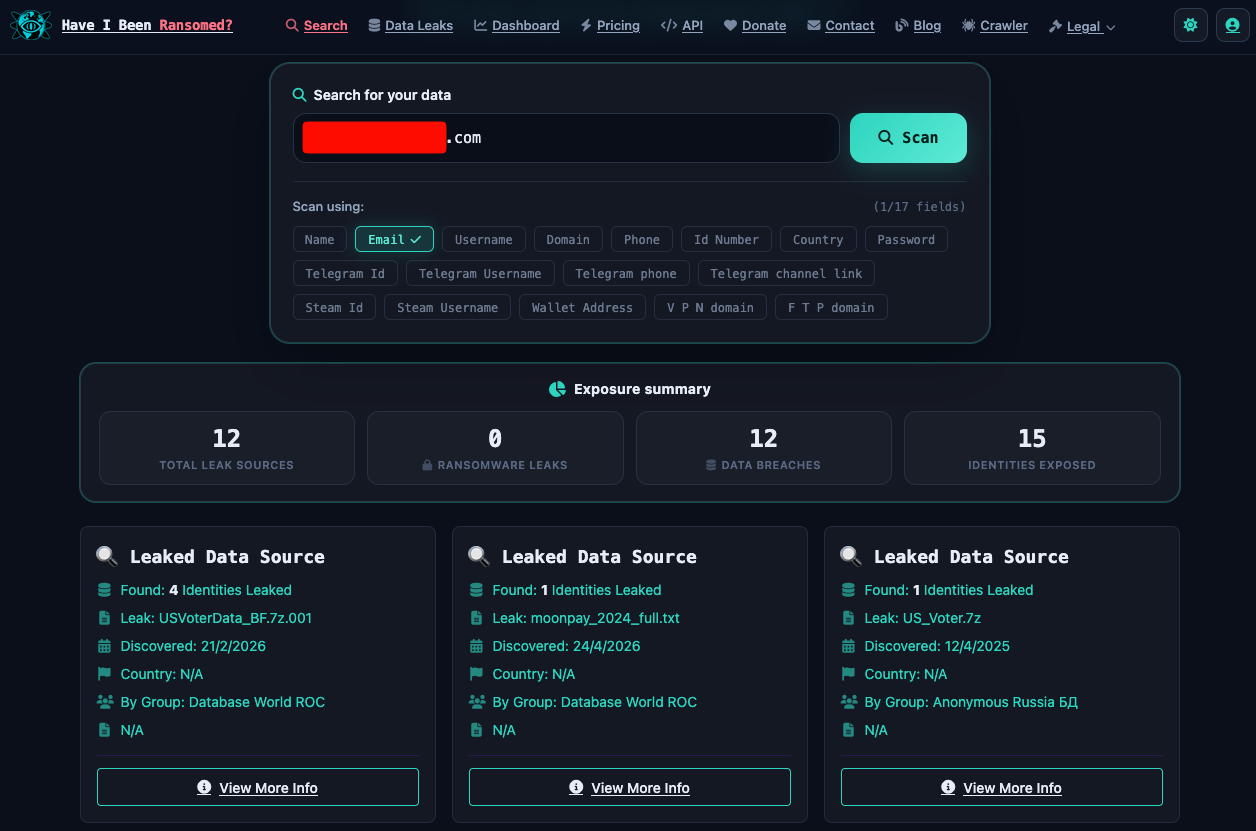Select the Phone scan field
The height and width of the screenshot is (831, 1256).
pos(642,239)
